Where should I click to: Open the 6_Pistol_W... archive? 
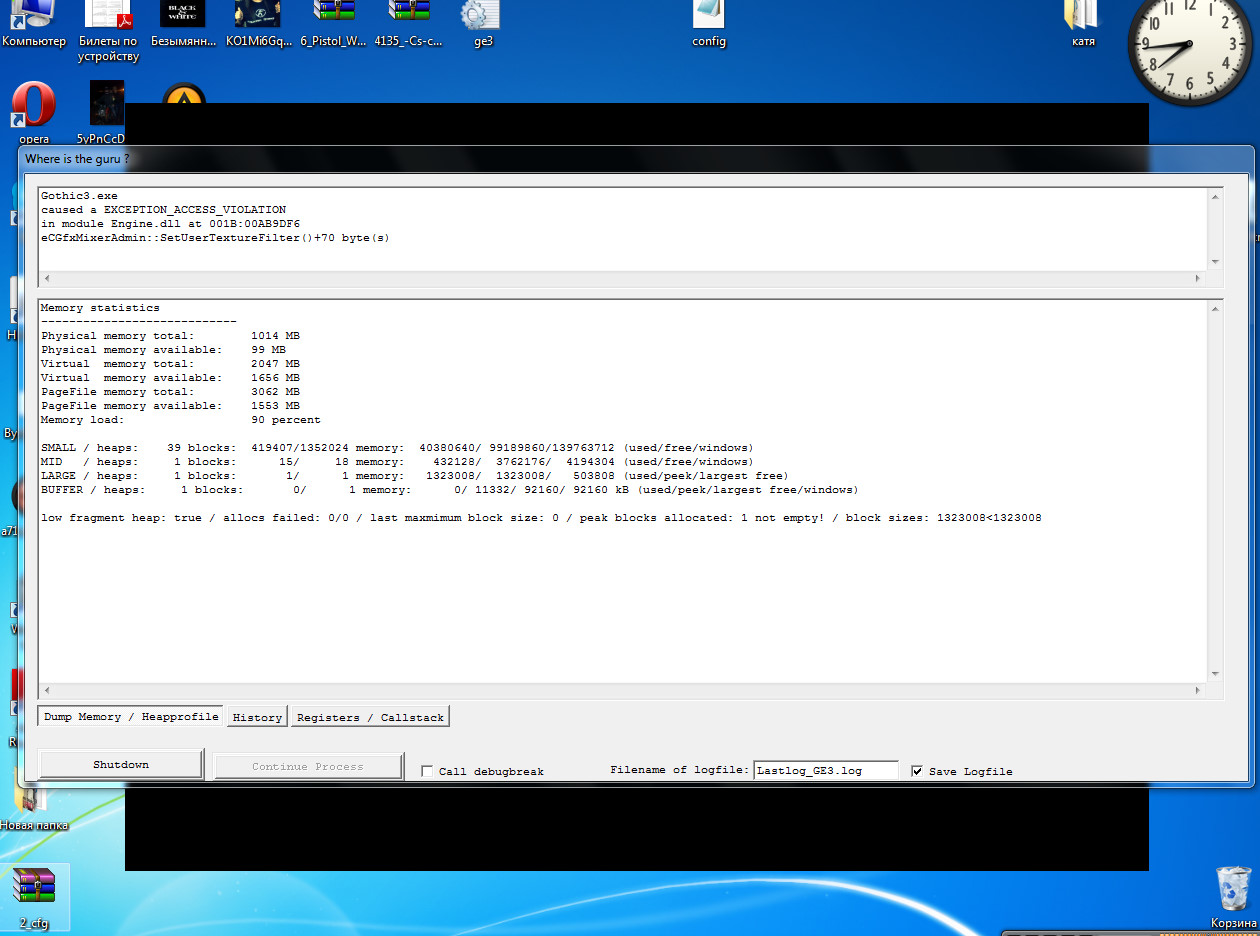coord(333,25)
